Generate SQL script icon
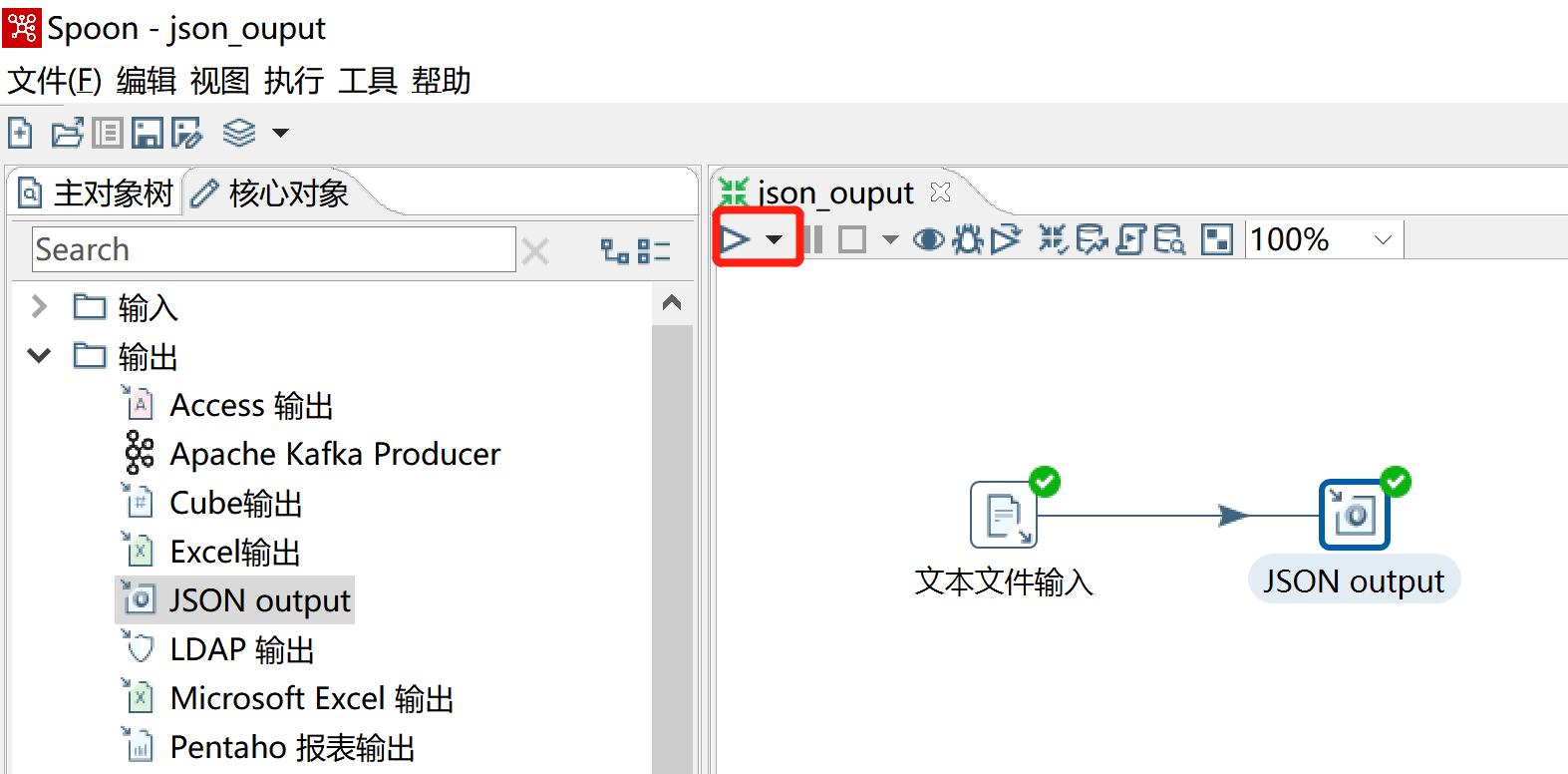 click(x=1131, y=239)
